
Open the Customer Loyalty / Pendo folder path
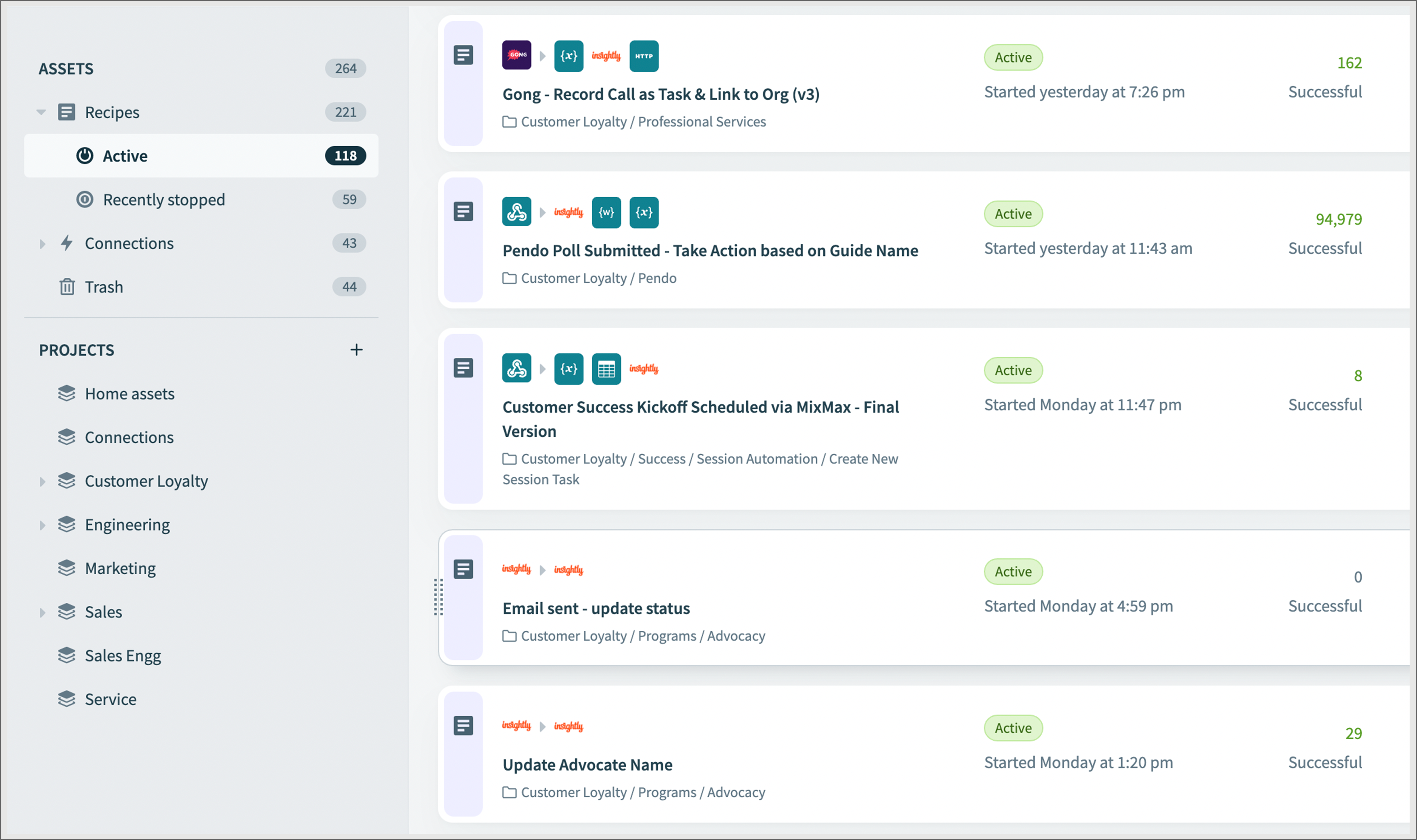tap(598, 279)
